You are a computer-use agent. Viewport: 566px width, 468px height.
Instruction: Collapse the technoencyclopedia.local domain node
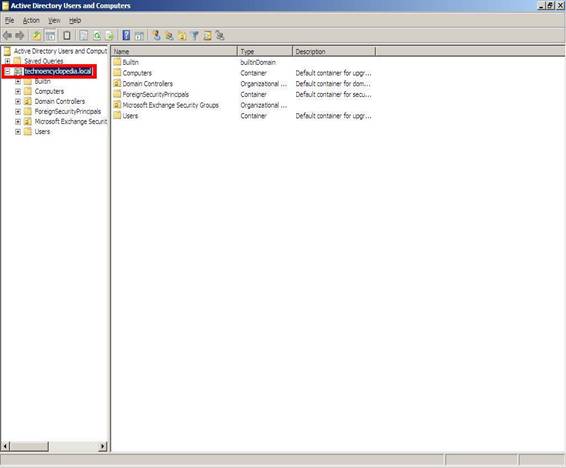point(8,71)
